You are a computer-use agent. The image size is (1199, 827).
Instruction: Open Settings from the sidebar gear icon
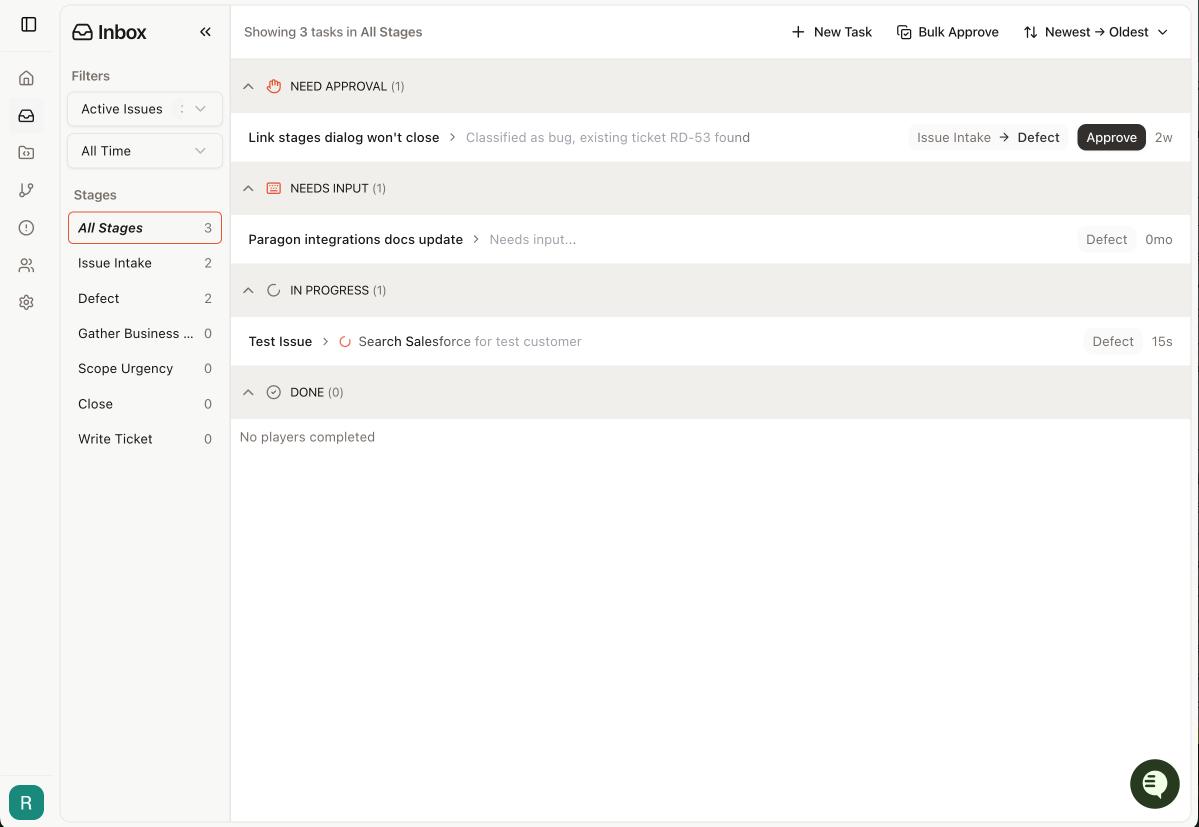pyautogui.click(x=26, y=302)
